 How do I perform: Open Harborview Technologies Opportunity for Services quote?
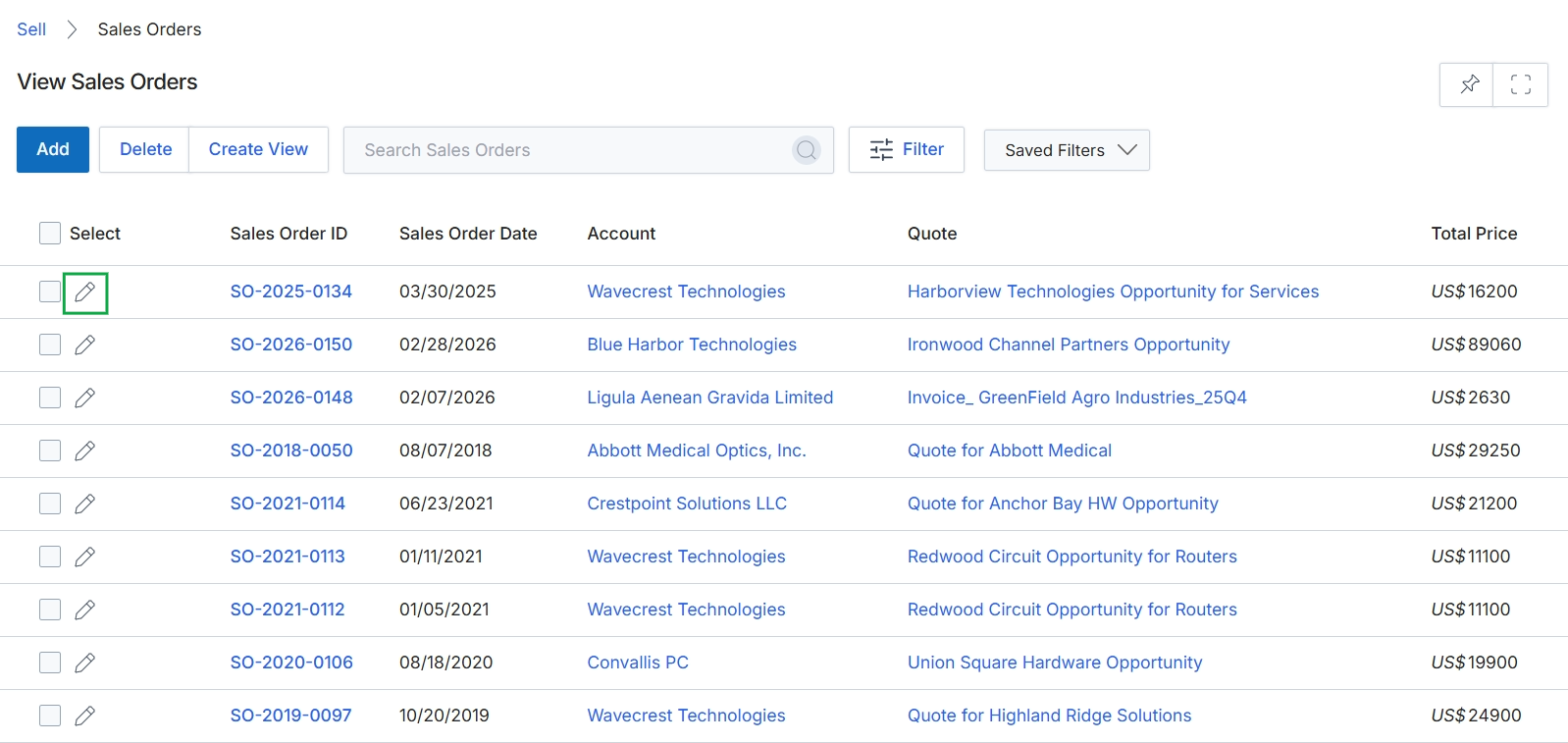pos(1113,292)
